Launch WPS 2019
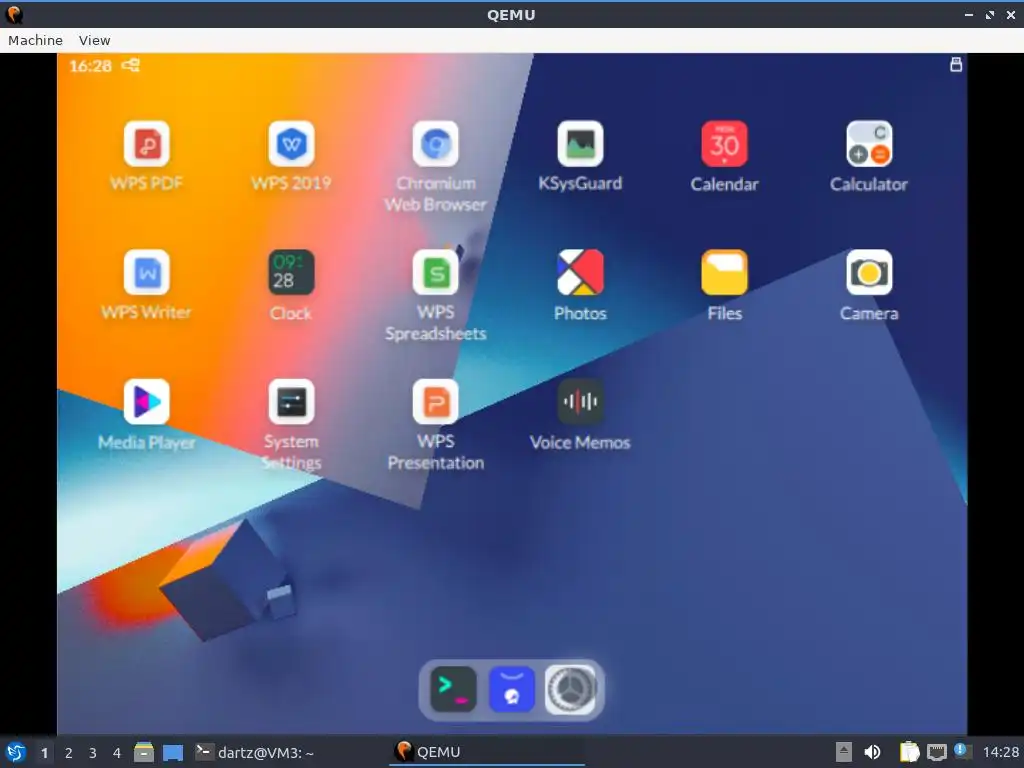1024x768 pixels. [x=291, y=144]
